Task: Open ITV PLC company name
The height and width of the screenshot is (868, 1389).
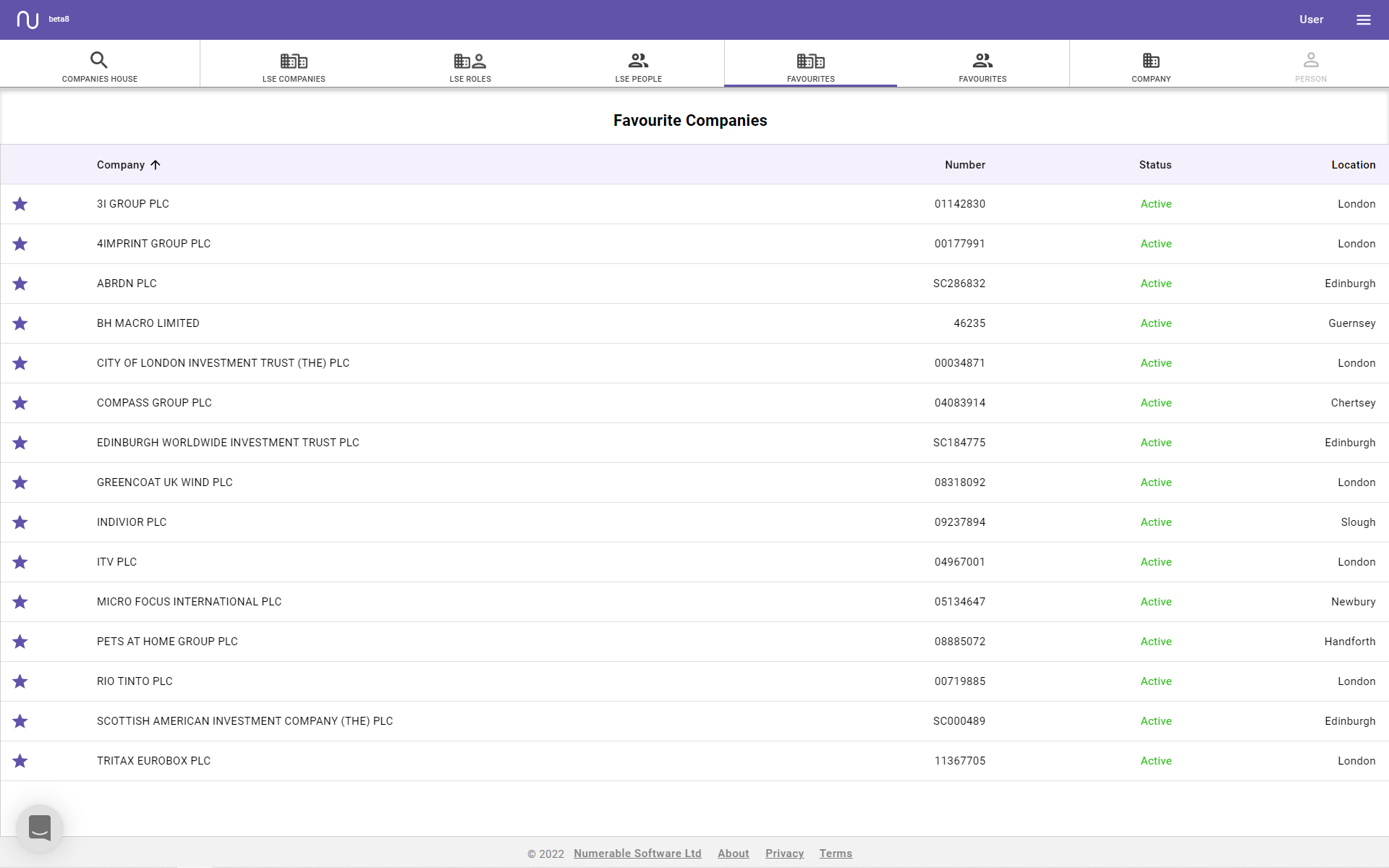Action: point(116,562)
